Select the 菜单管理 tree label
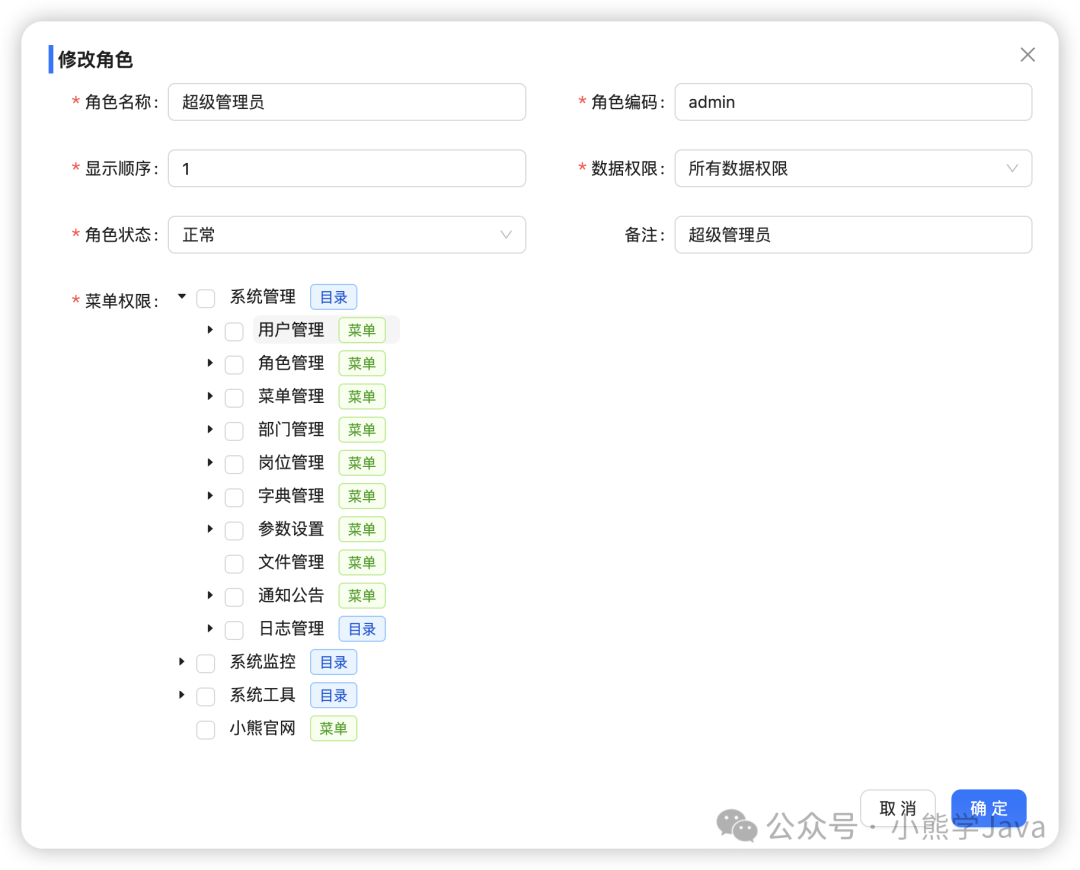Viewport: 1080px width, 870px height. click(291, 396)
